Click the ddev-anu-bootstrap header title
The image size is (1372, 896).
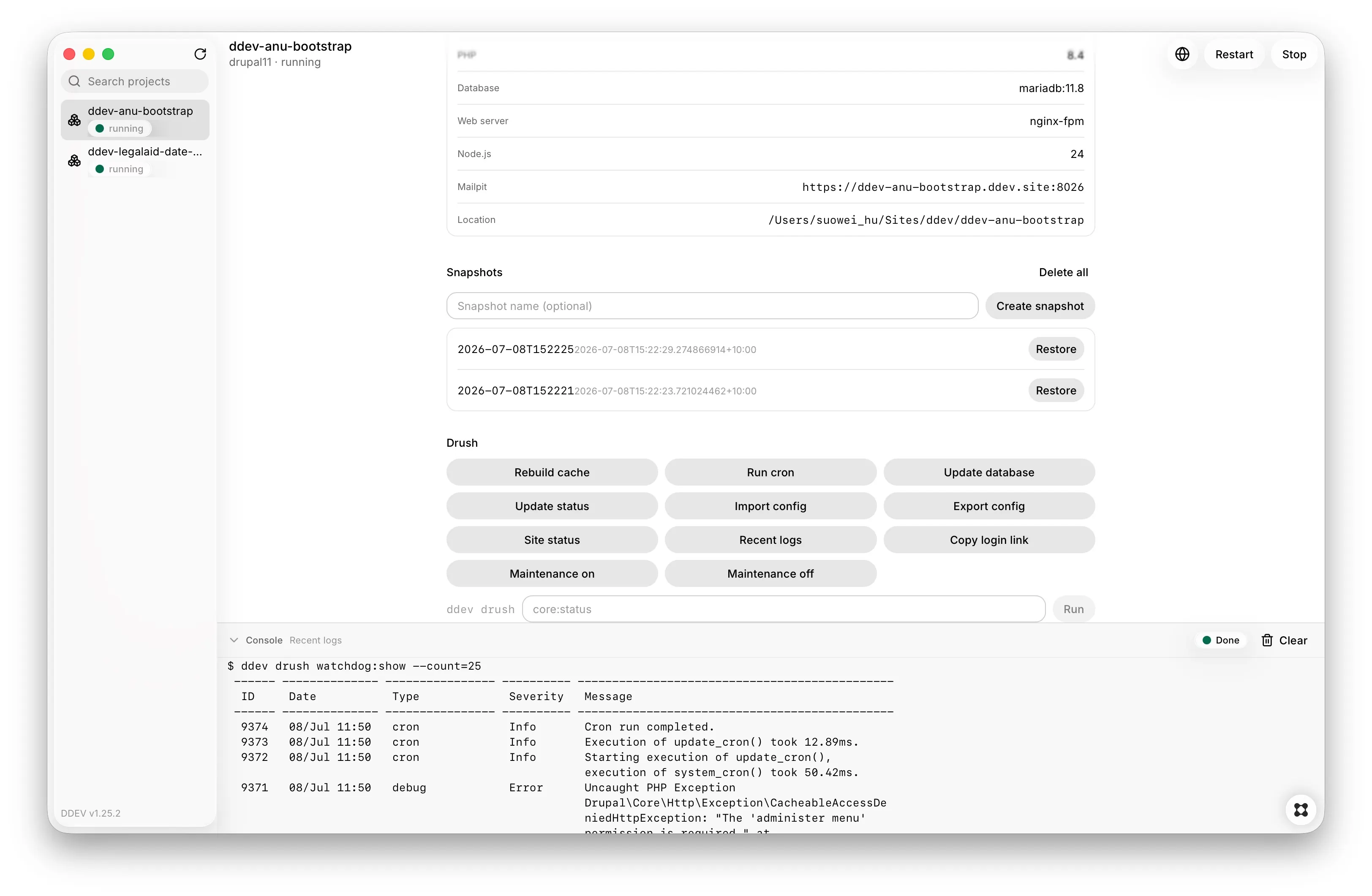tap(290, 46)
